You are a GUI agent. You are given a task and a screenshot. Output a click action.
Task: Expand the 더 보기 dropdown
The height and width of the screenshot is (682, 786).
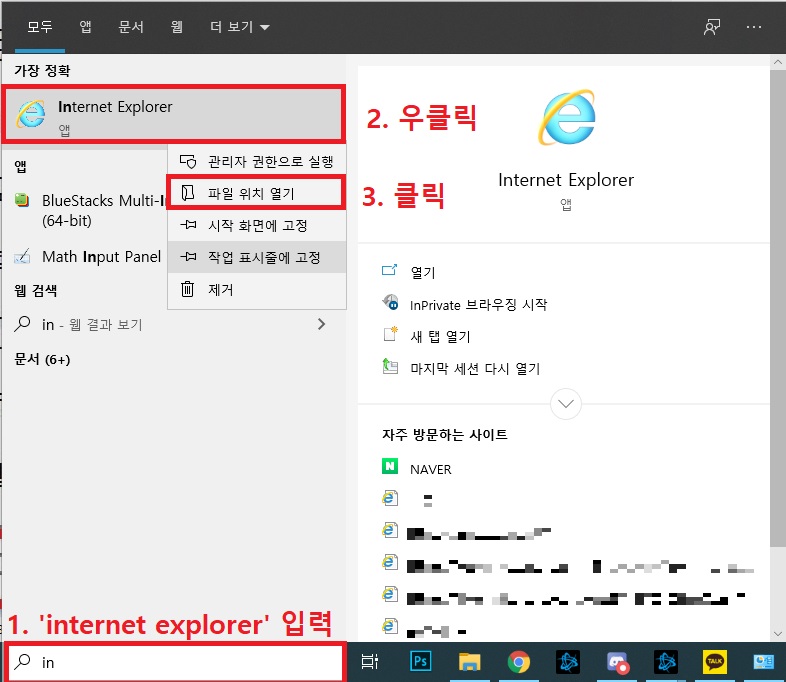click(x=240, y=27)
